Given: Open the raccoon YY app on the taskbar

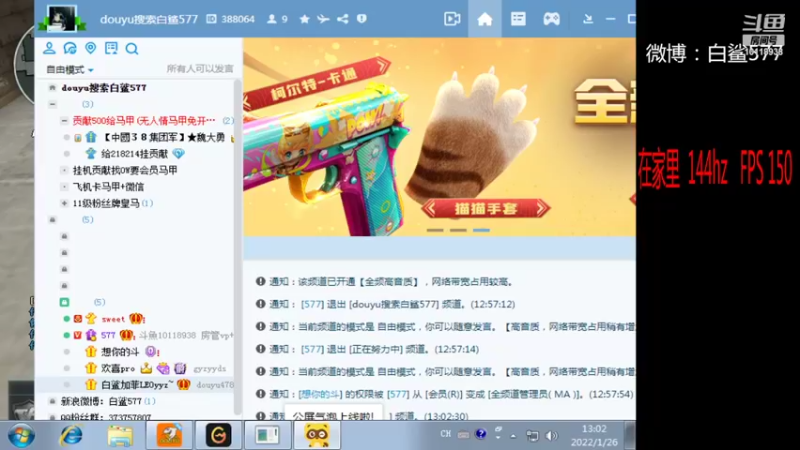Looking at the screenshot, I should pos(317,435).
